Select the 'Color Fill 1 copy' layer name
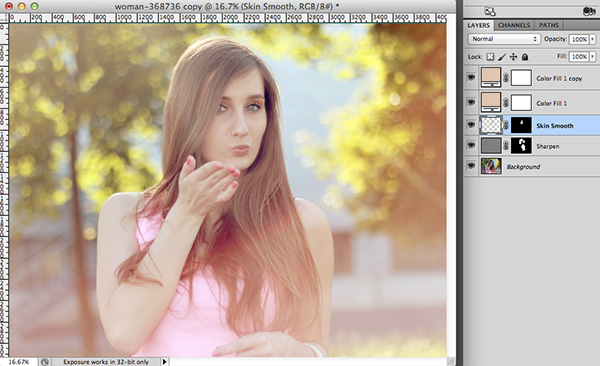This screenshot has height=366, width=600. click(559, 78)
